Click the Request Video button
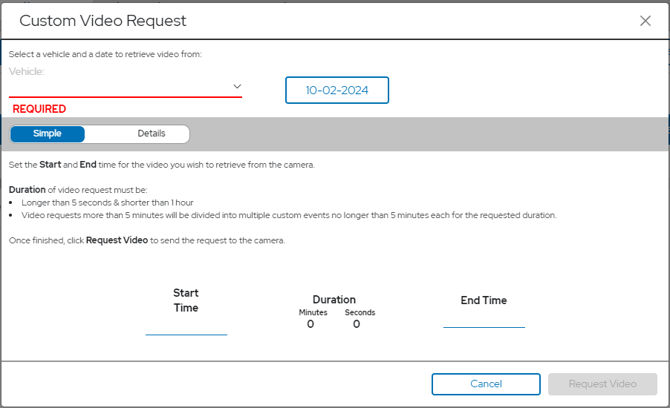 tap(602, 384)
